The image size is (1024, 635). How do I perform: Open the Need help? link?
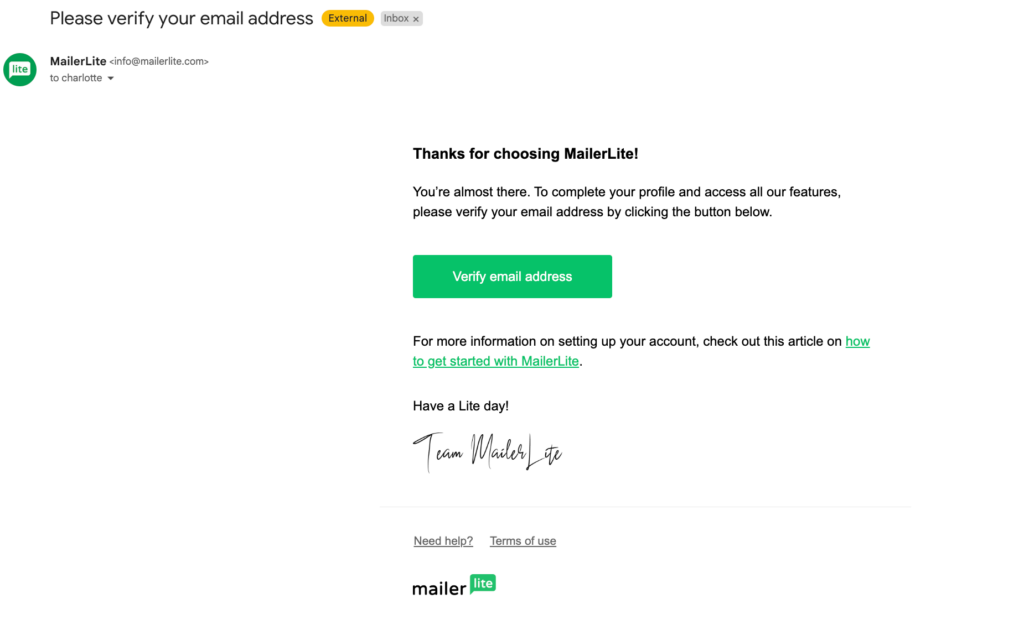click(443, 541)
